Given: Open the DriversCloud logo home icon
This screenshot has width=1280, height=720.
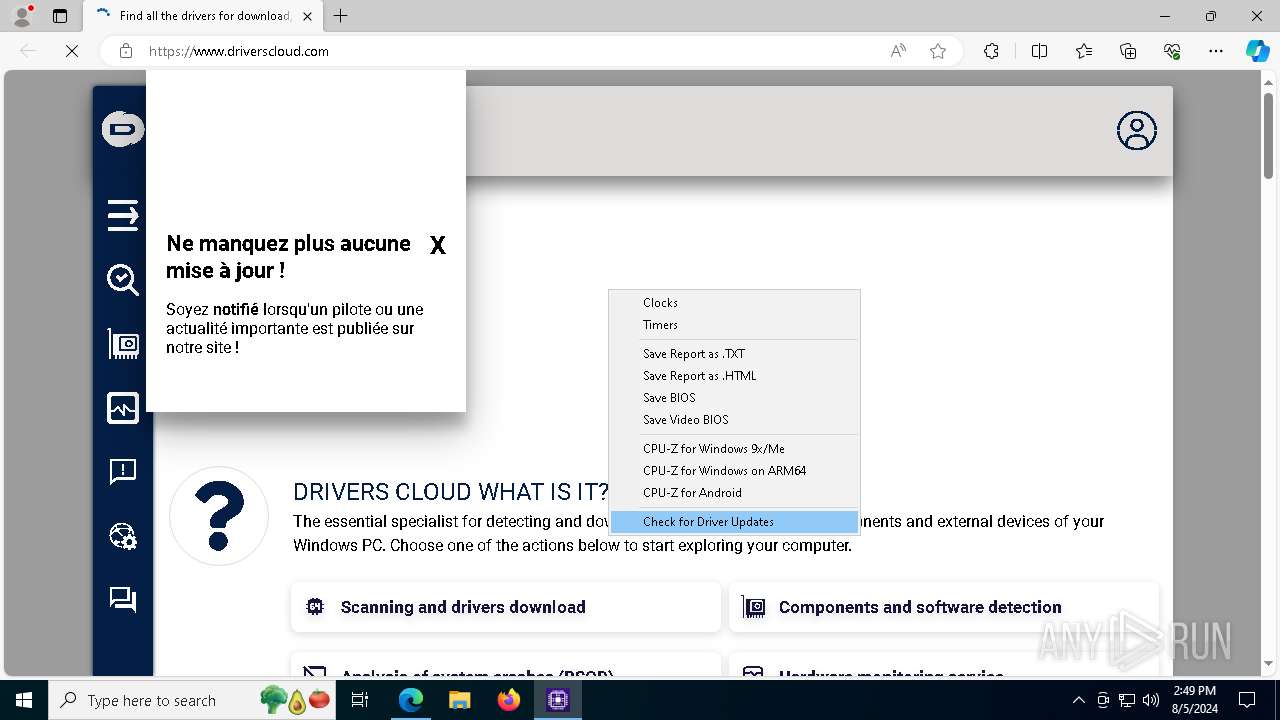Looking at the screenshot, I should [123, 130].
